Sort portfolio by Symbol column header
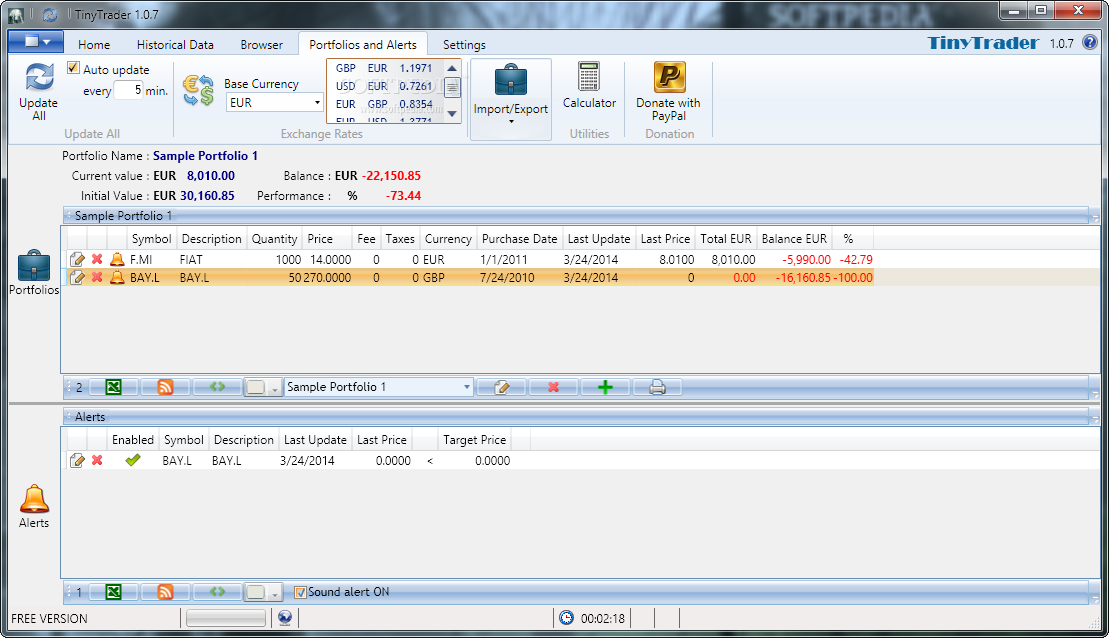Screen dimensions: 1109x638 [151, 239]
